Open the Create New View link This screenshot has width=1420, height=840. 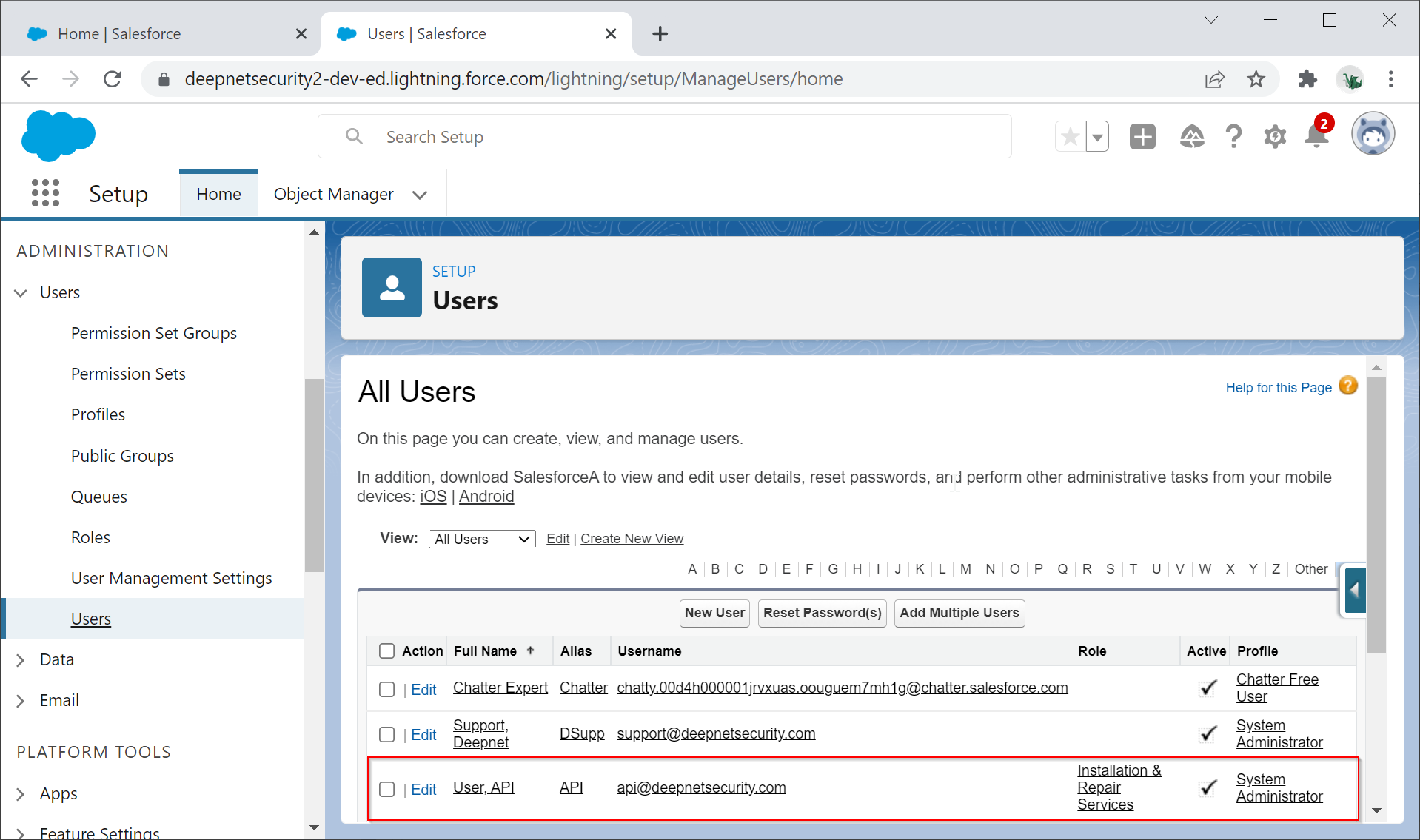632,539
